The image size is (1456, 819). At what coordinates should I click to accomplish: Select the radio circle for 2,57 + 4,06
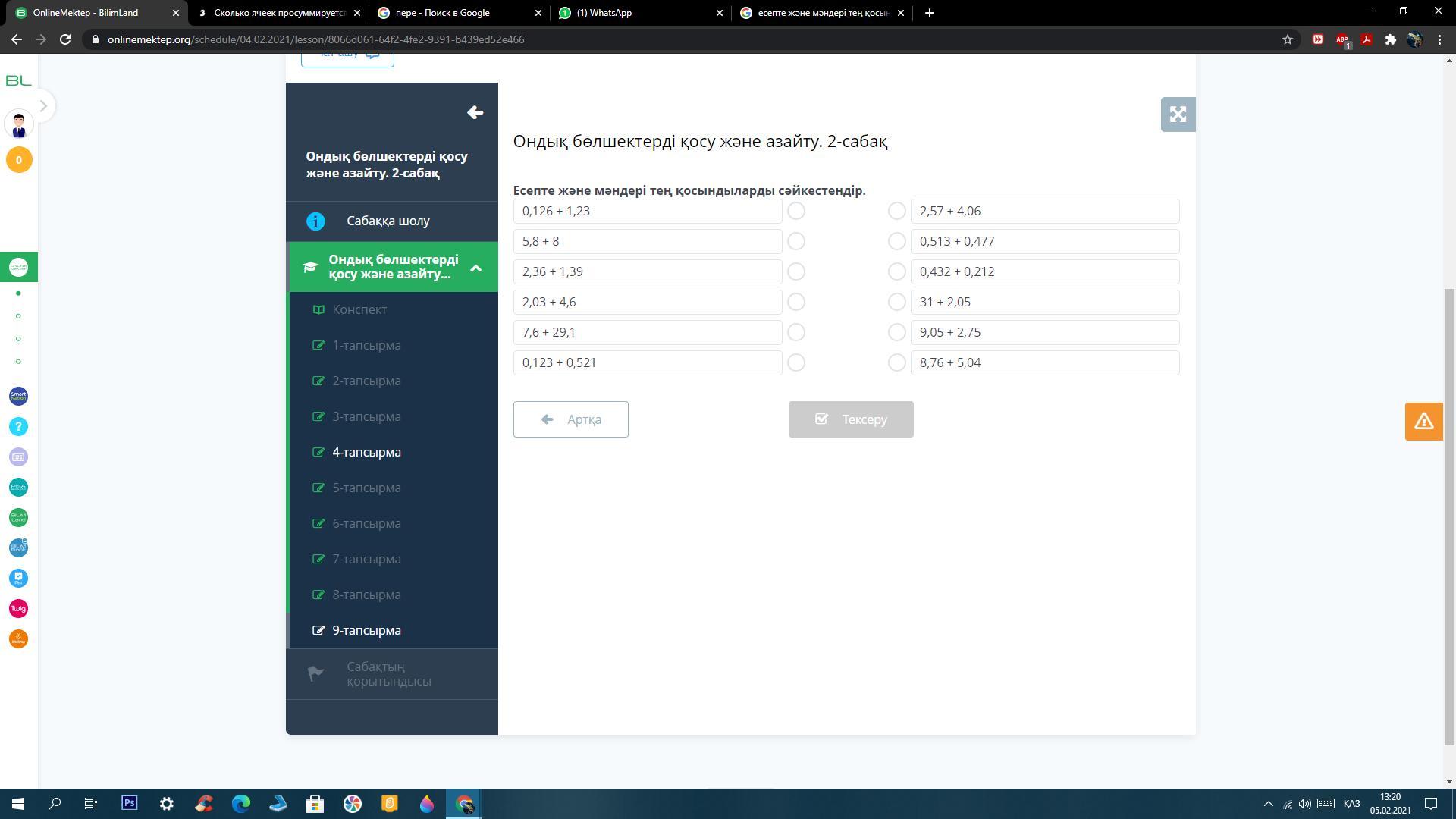click(897, 211)
